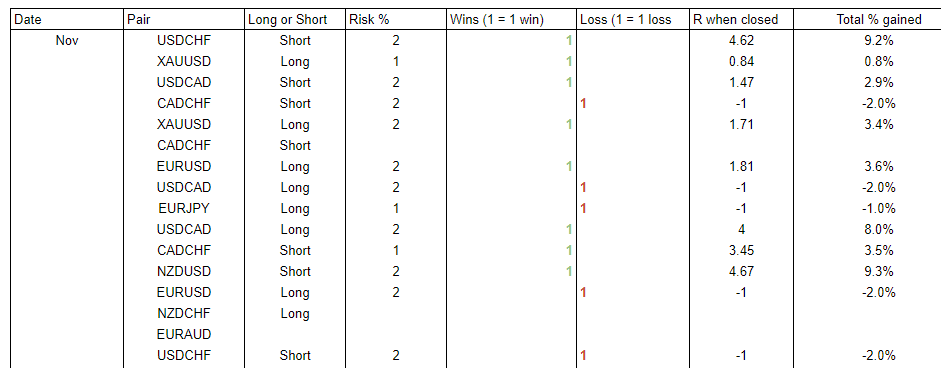Click the Wins (1 = 1 win) header
Screen dimensions: 941x368
point(511,19)
